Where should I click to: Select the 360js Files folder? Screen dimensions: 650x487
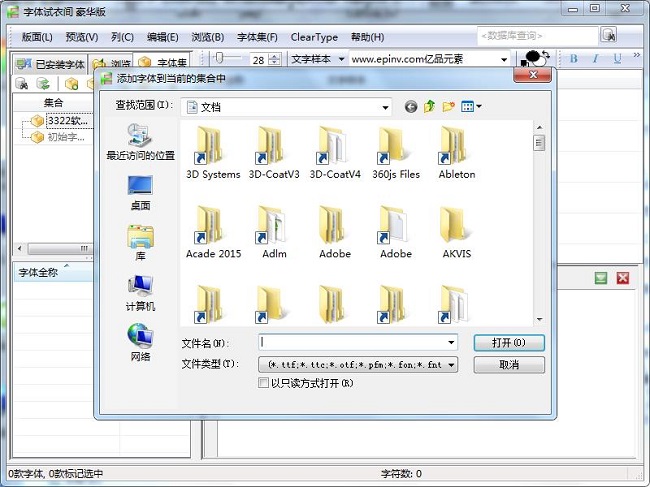(396, 153)
